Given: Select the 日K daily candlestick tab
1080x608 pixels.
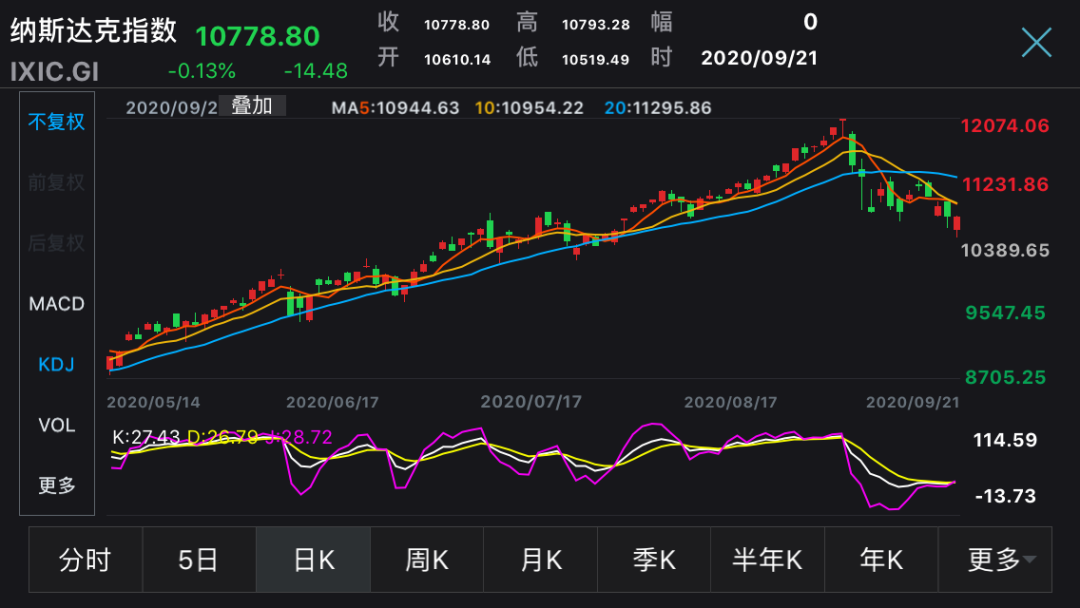Looking at the screenshot, I should coord(313,560).
